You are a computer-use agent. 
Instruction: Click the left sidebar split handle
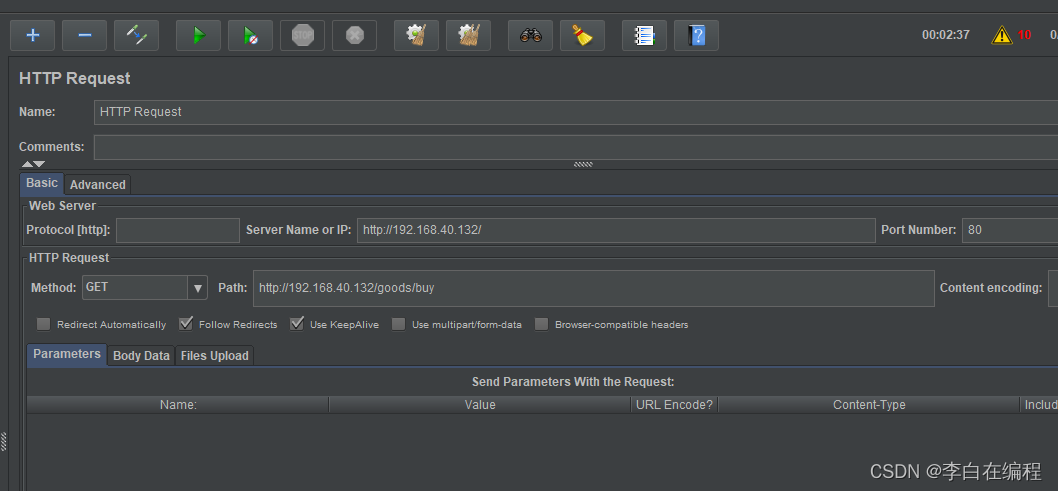point(3,442)
